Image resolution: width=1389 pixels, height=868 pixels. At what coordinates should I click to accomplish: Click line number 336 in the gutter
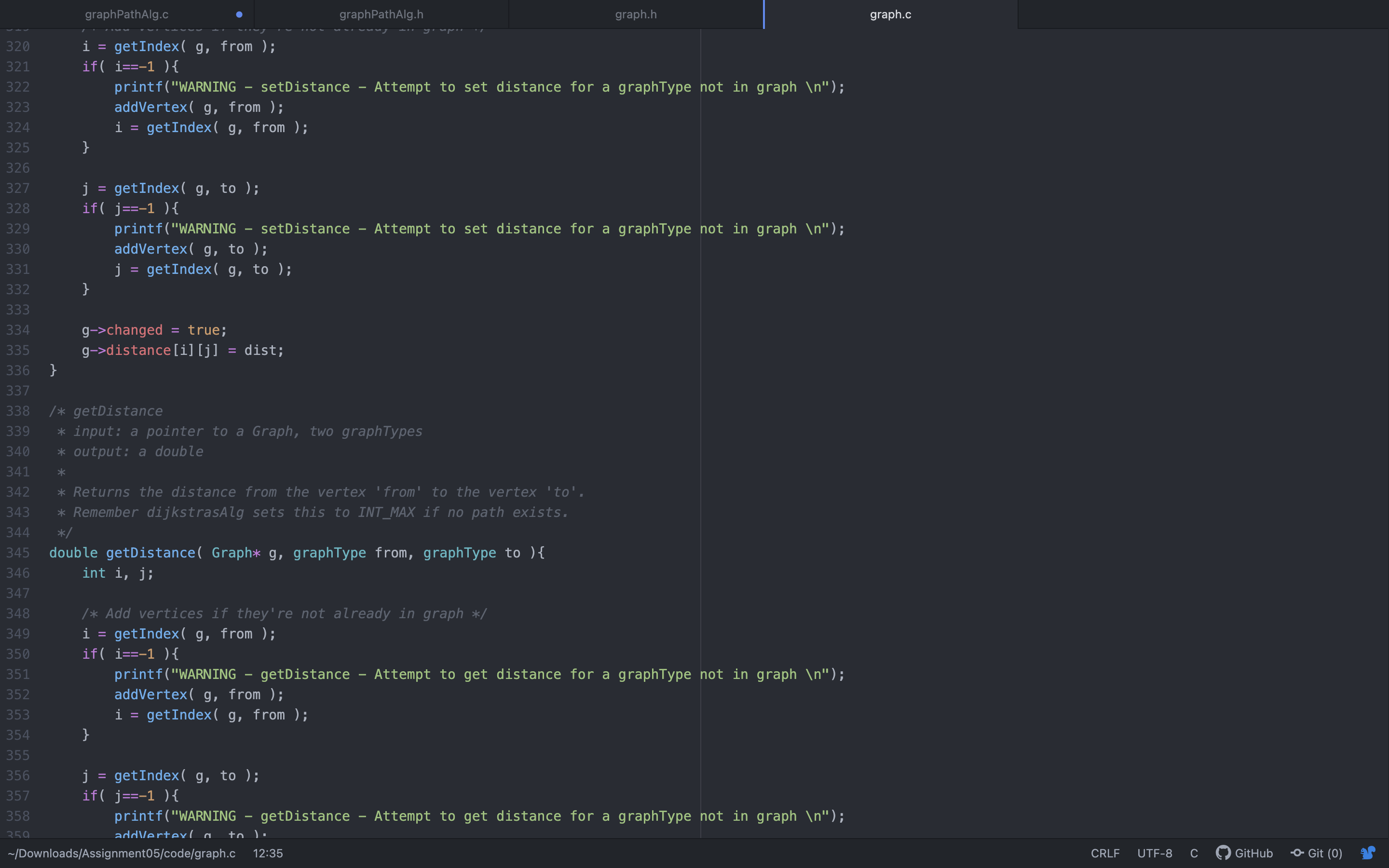(18, 370)
